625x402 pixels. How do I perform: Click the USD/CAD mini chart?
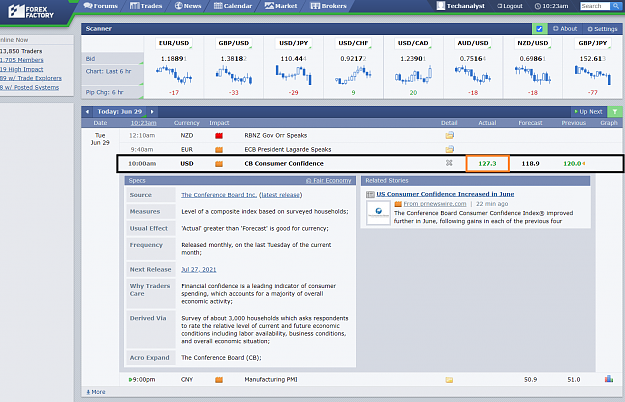[413, 75]
